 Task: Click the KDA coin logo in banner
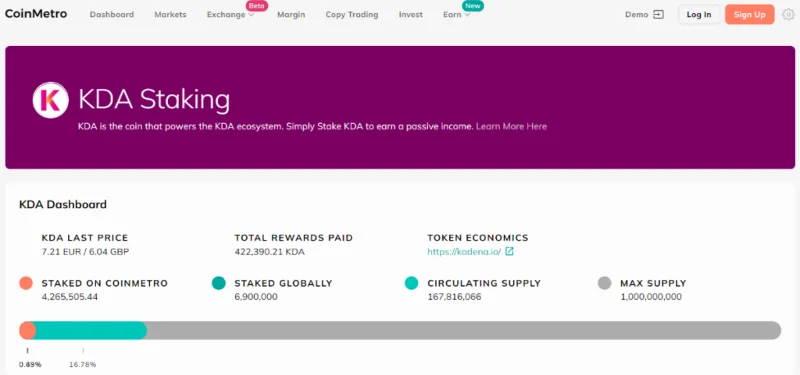tap(51, 100)
